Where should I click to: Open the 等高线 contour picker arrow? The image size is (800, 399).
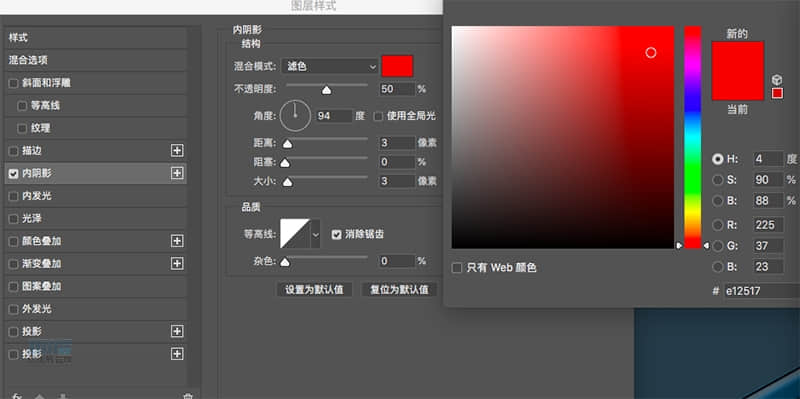[315, 234]
